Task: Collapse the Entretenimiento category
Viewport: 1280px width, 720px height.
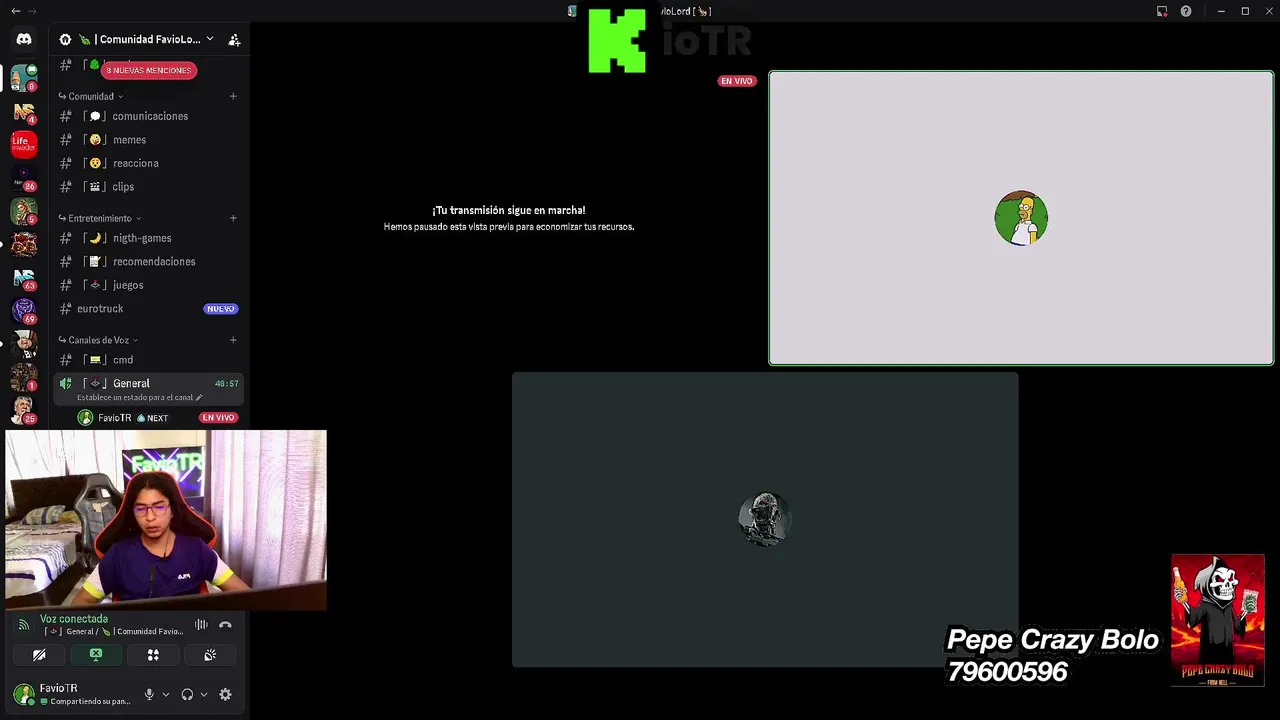Action: pos(100,218)
